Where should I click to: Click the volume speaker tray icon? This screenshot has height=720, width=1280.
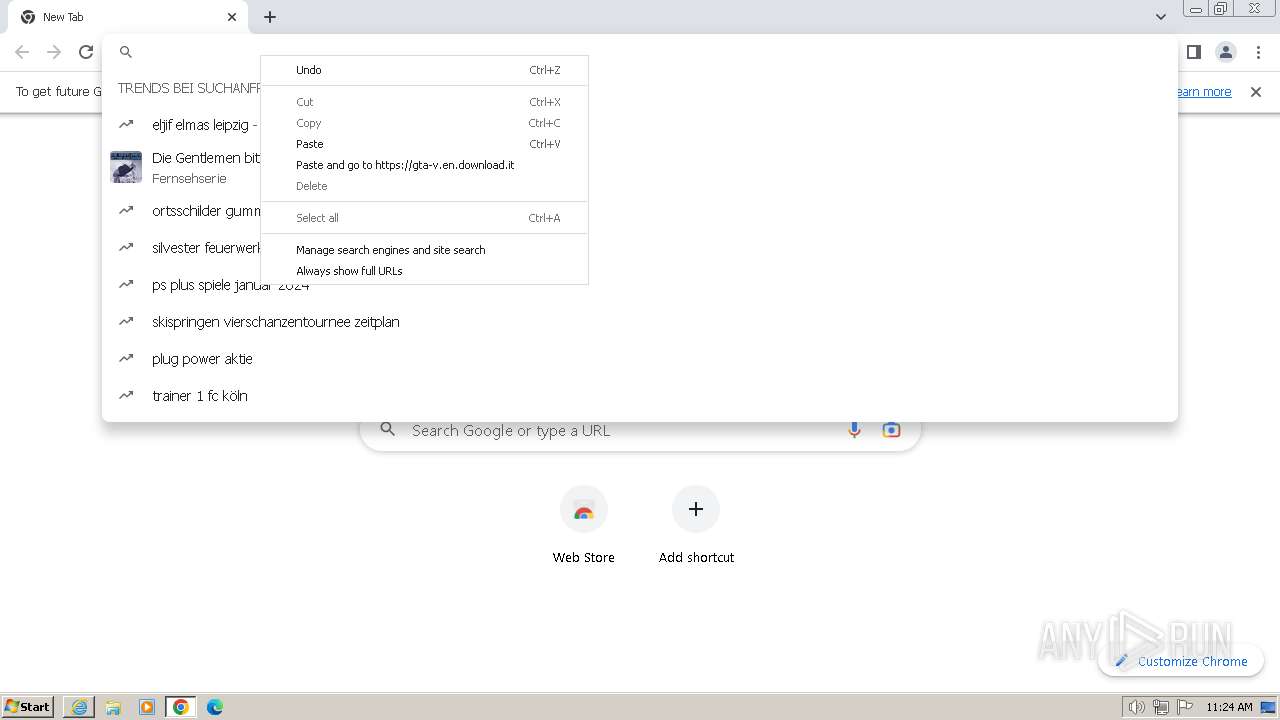point(1136,707)
